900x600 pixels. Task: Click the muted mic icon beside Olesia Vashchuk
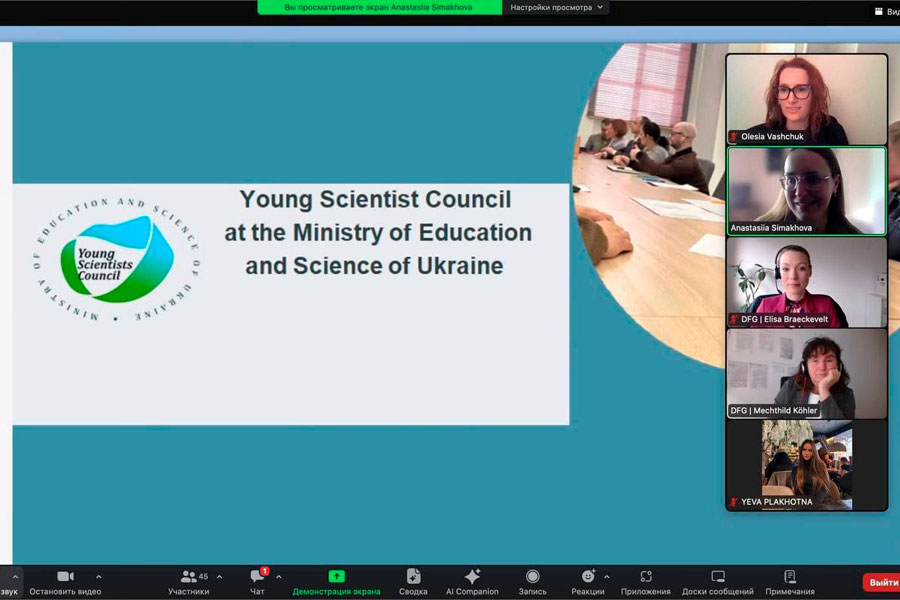pos(734,137)
